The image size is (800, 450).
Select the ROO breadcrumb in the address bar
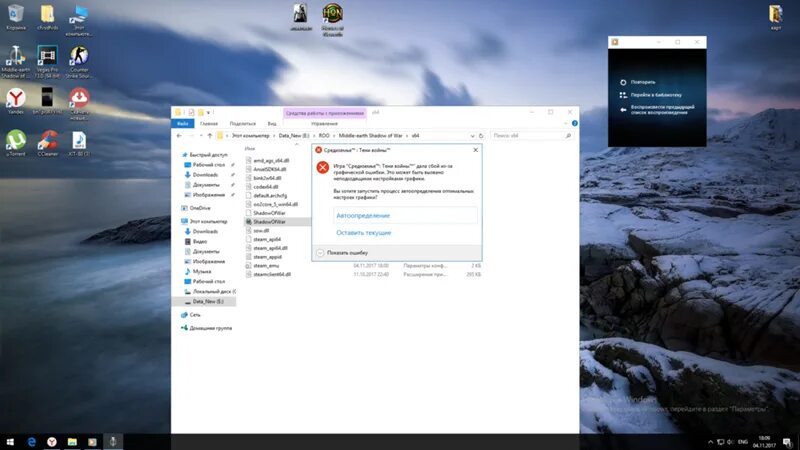(324, 136)
